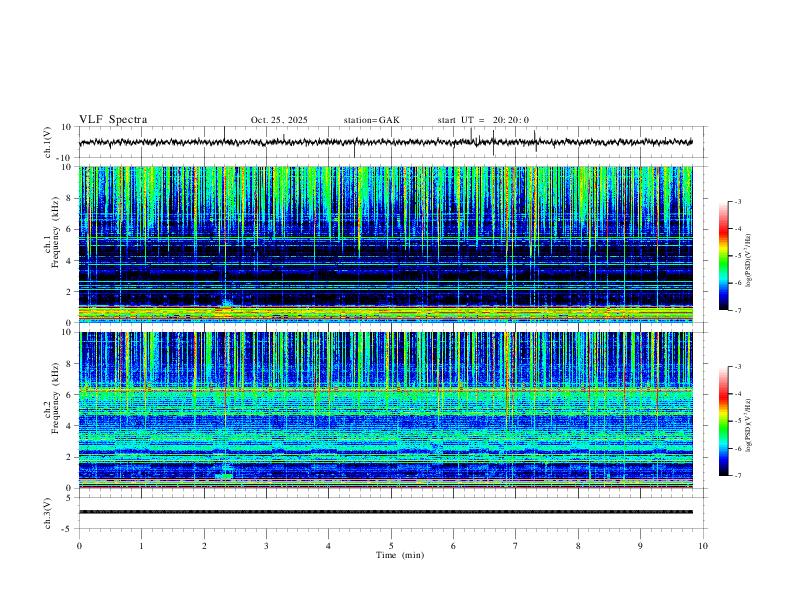The width and height of the screenshot is (792, 612).
Task: Click the ch.1 voltage waveform trace
Action: click(386, 142)
